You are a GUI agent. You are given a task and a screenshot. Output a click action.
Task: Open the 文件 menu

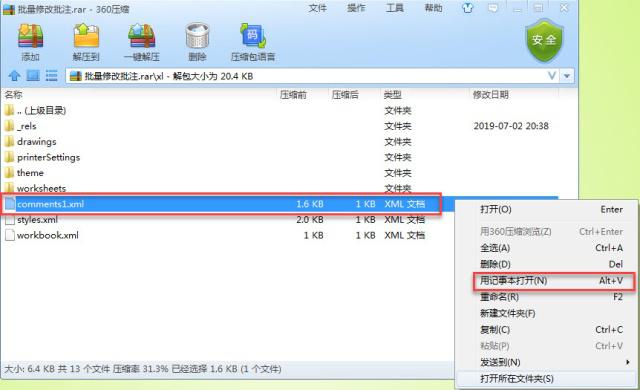coord(317,8)
